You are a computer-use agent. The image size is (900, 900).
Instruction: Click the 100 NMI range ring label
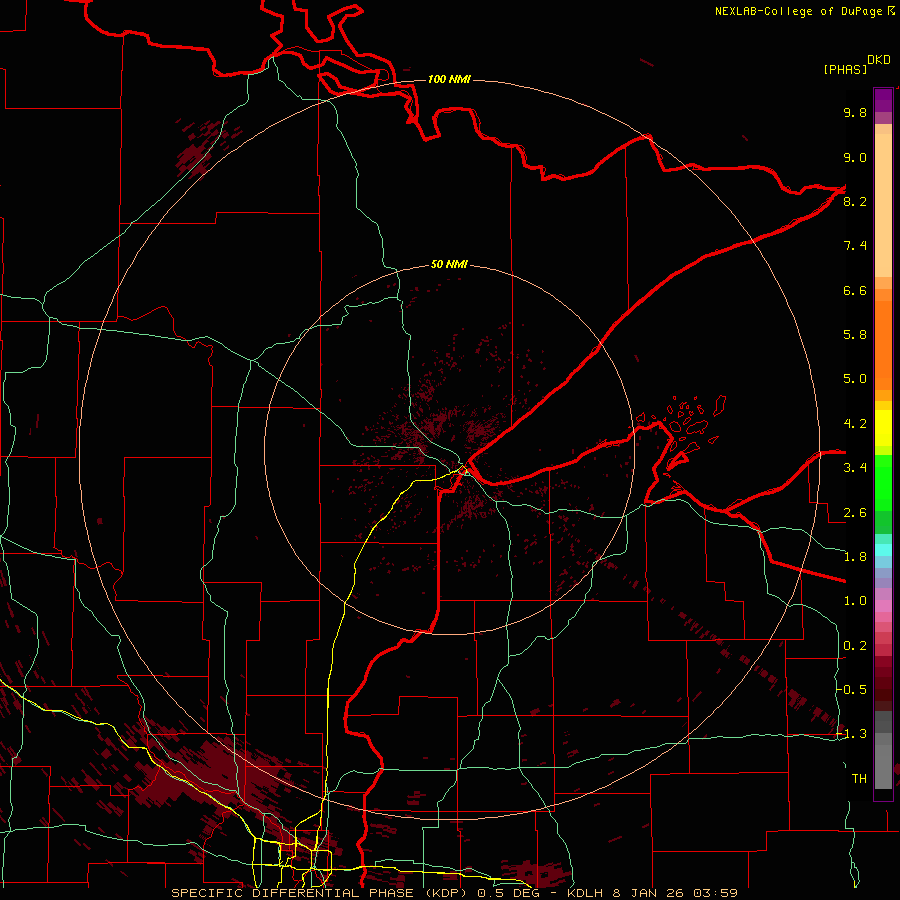pyautogui.click(x=449, y=79)
